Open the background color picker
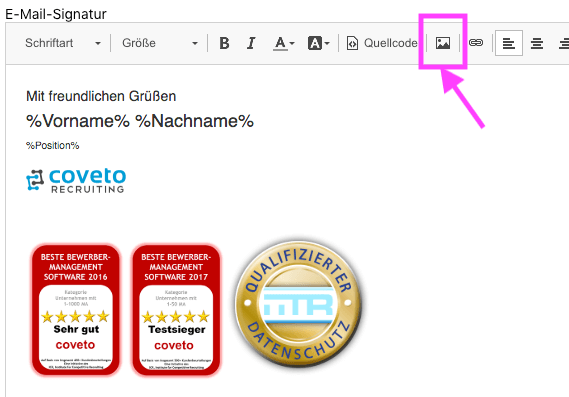 (x=319, y=43)
